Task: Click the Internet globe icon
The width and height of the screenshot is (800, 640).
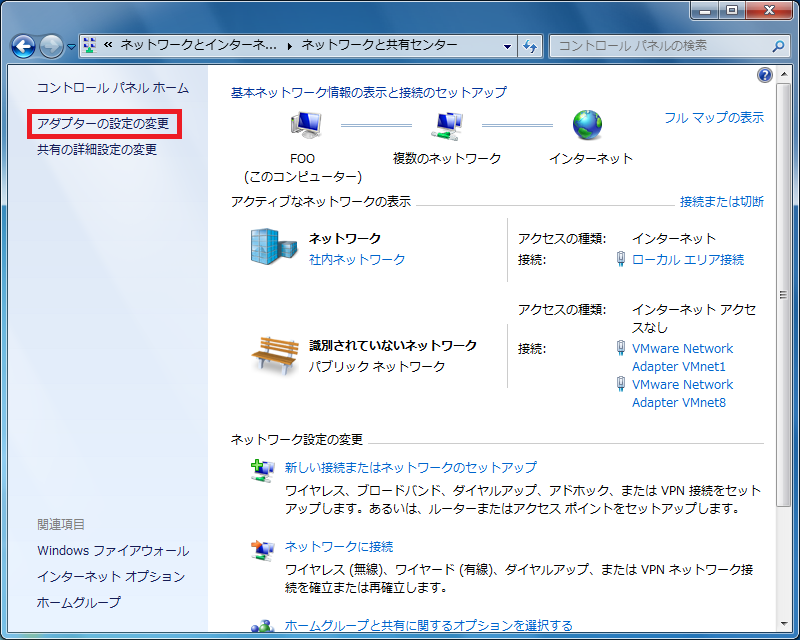Action: tap(587, 125)
